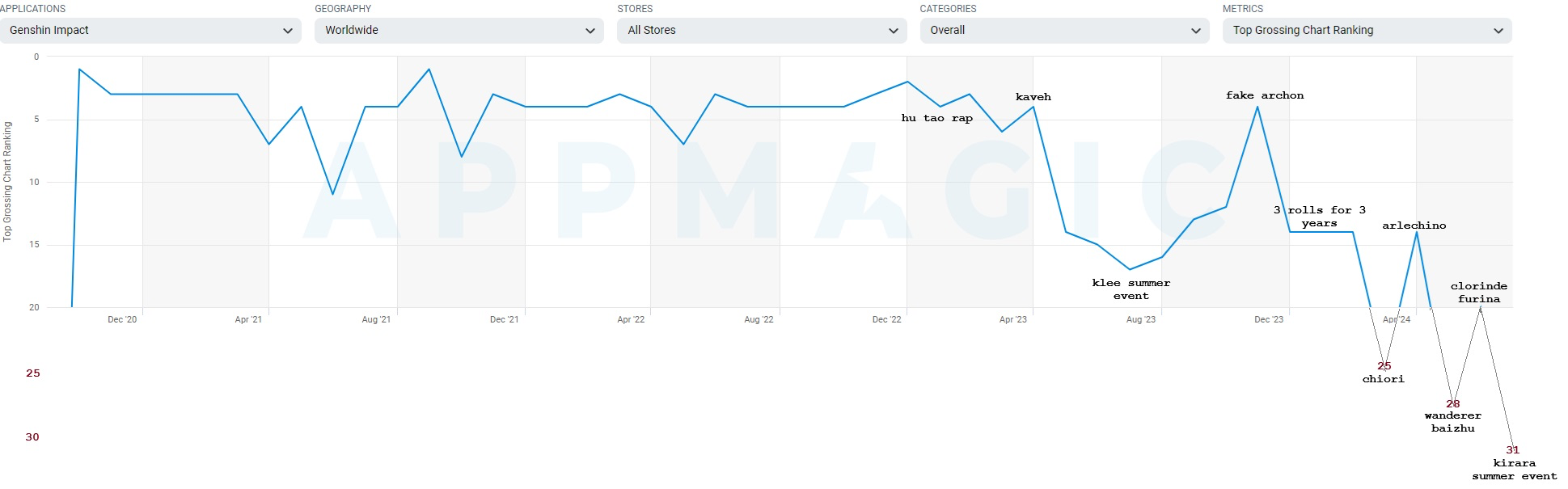
Task: Click the 'hu tao rap' annotation label
Action: (x=937, y=118)
